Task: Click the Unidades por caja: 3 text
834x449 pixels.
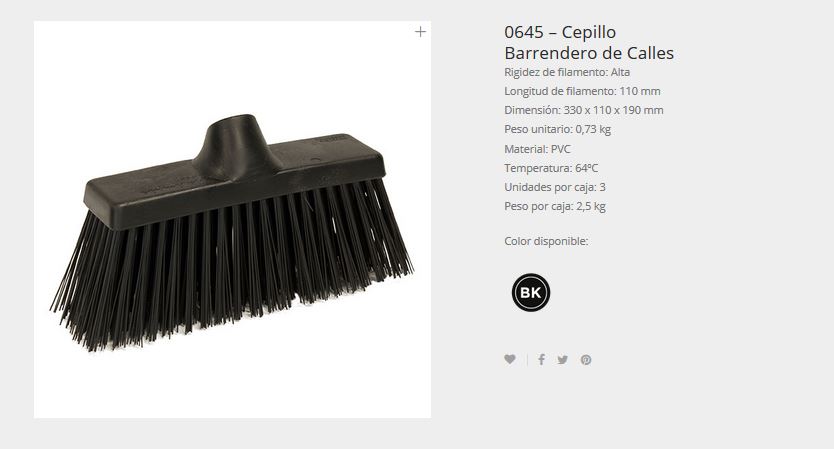Action: [x=555, y=187]
